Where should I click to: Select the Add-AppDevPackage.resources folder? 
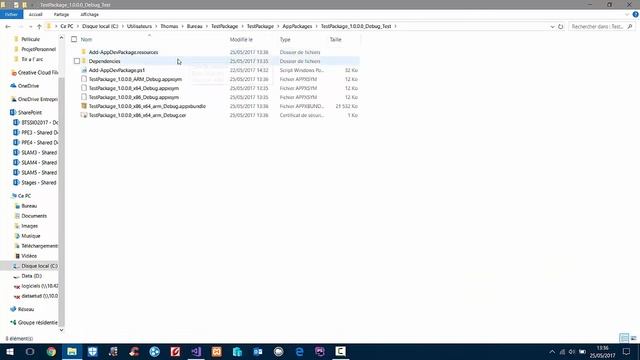click(123, 52)
